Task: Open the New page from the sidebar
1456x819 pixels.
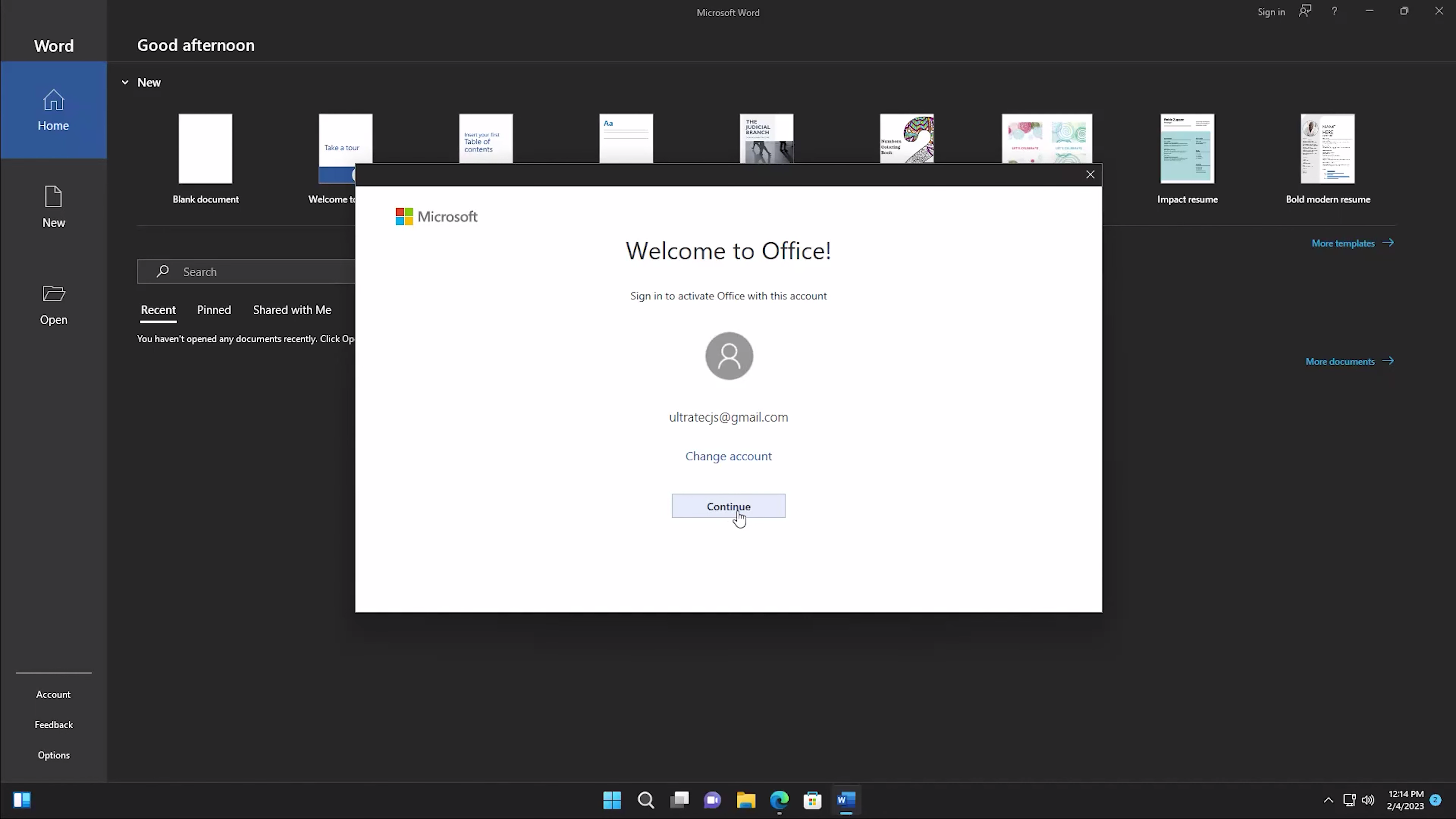Action: tap(53, 207)
